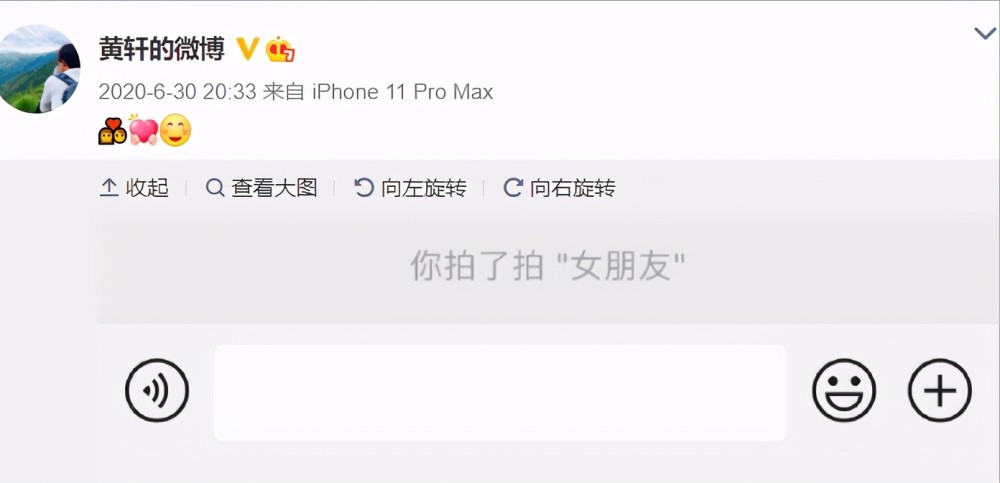This screenshot has height=483, width=1000.
Task: Click the 你拍了拍 "女朋友" notice text
Action: click(547, 265)
